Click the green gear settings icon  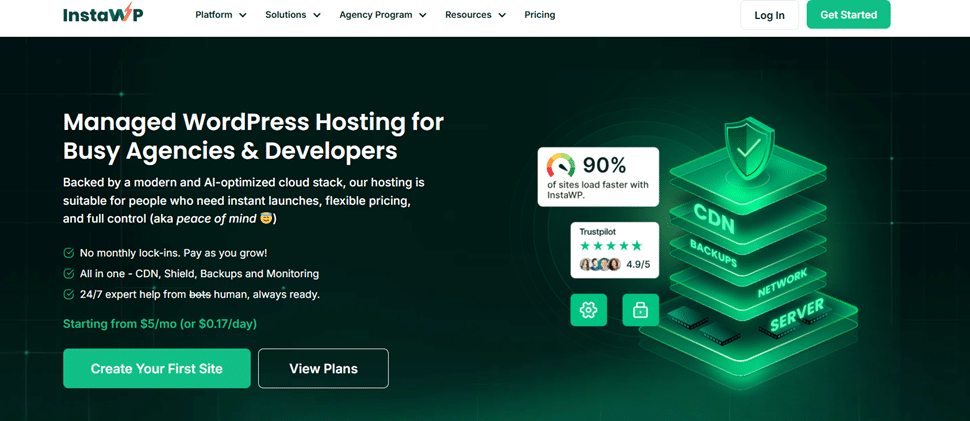point(588,310)
